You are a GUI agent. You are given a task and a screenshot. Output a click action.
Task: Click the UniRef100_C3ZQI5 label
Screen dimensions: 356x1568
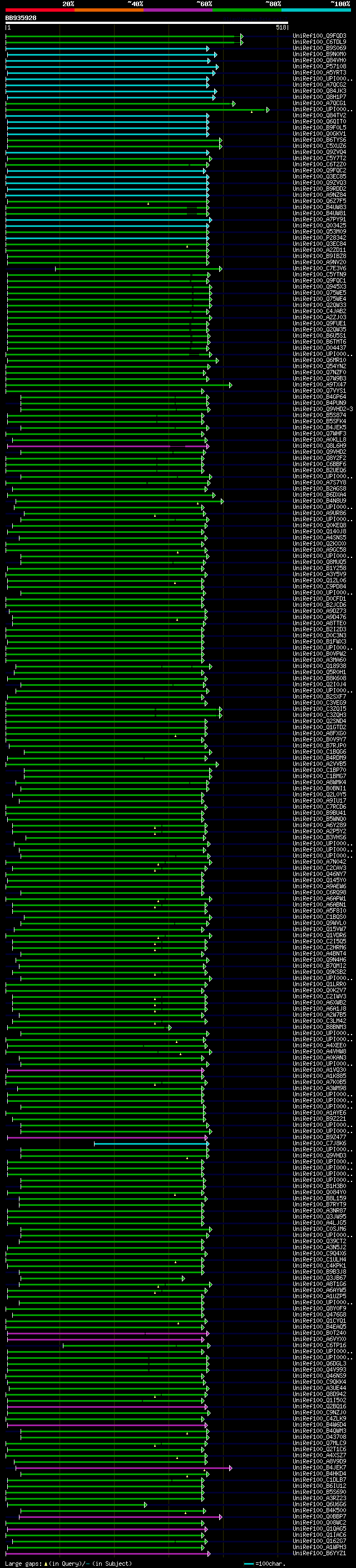[319, 709]
